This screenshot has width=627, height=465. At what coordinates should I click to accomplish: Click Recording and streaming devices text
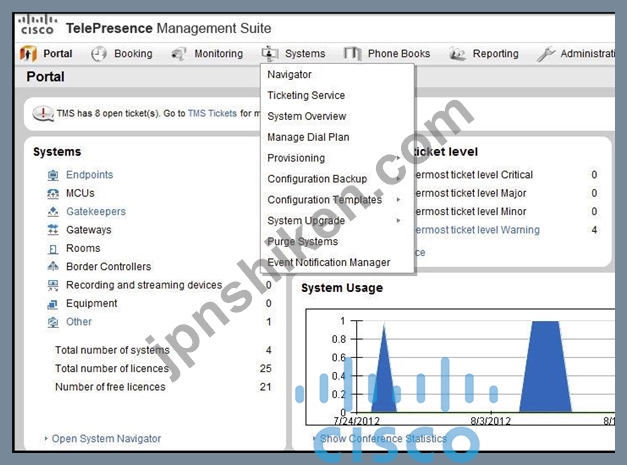(144, 285)
